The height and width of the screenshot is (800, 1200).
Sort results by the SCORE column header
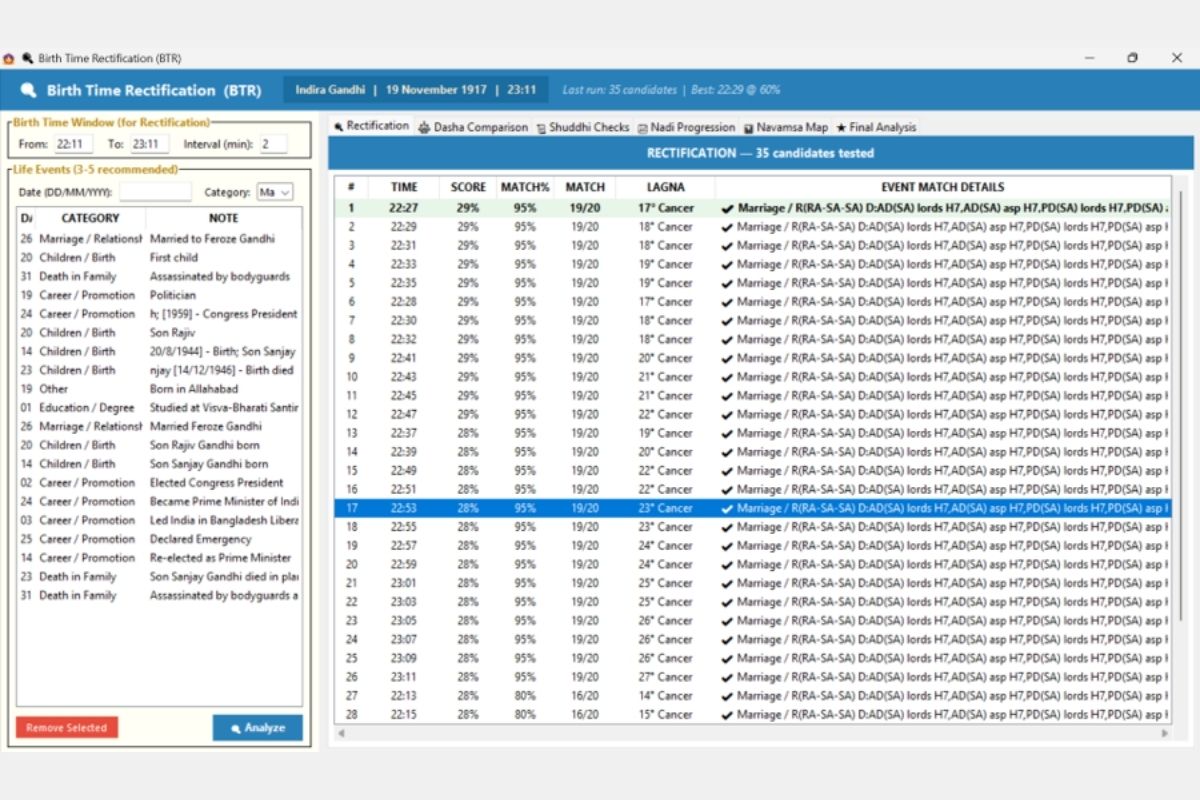[468, 187]
